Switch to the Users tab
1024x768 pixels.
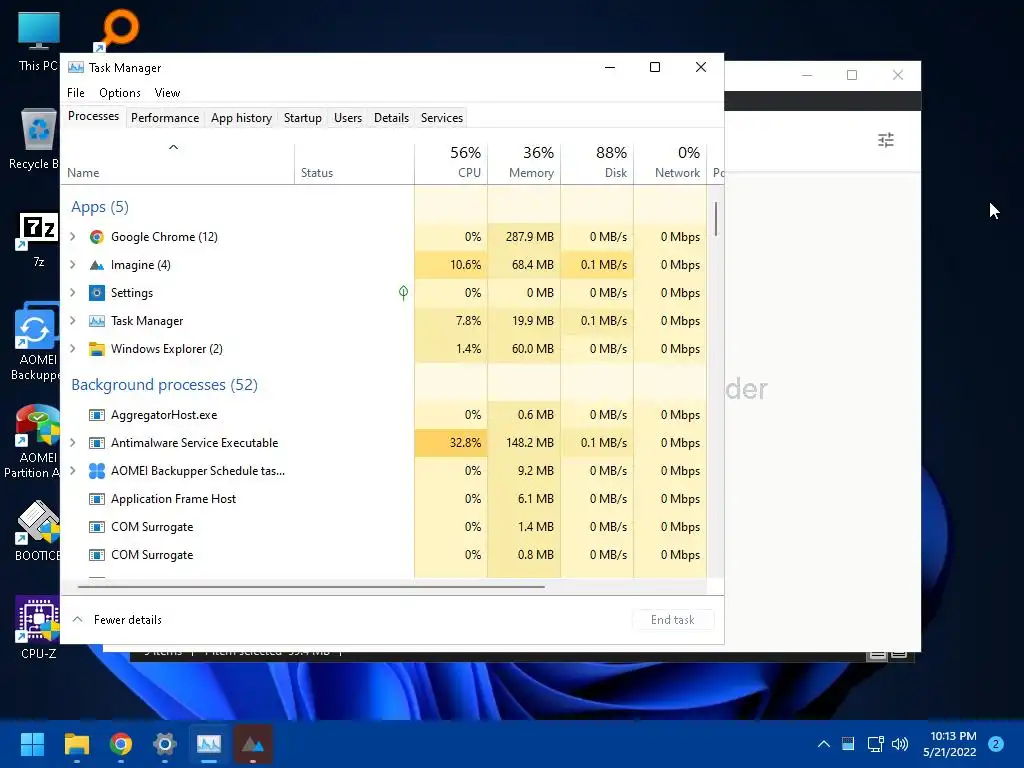[x=347, y=118]
